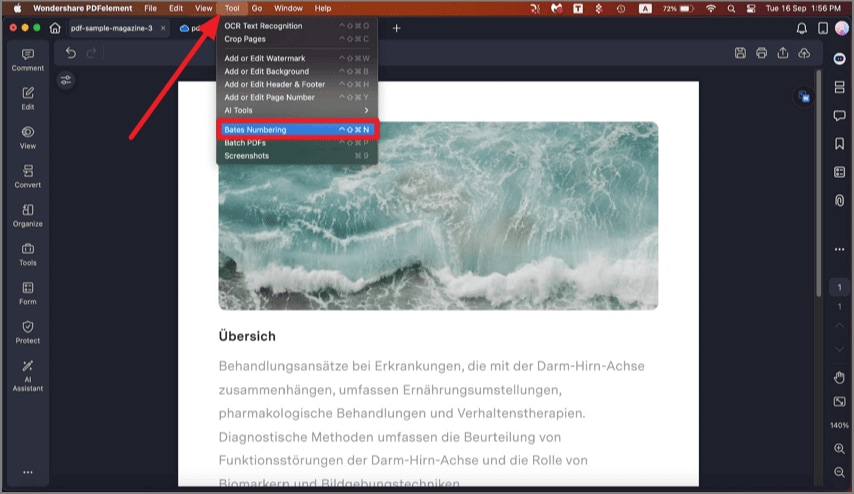Screen dimensions: 854x494
Task: Open the Go menu
Action: click(x=257, y=8)
